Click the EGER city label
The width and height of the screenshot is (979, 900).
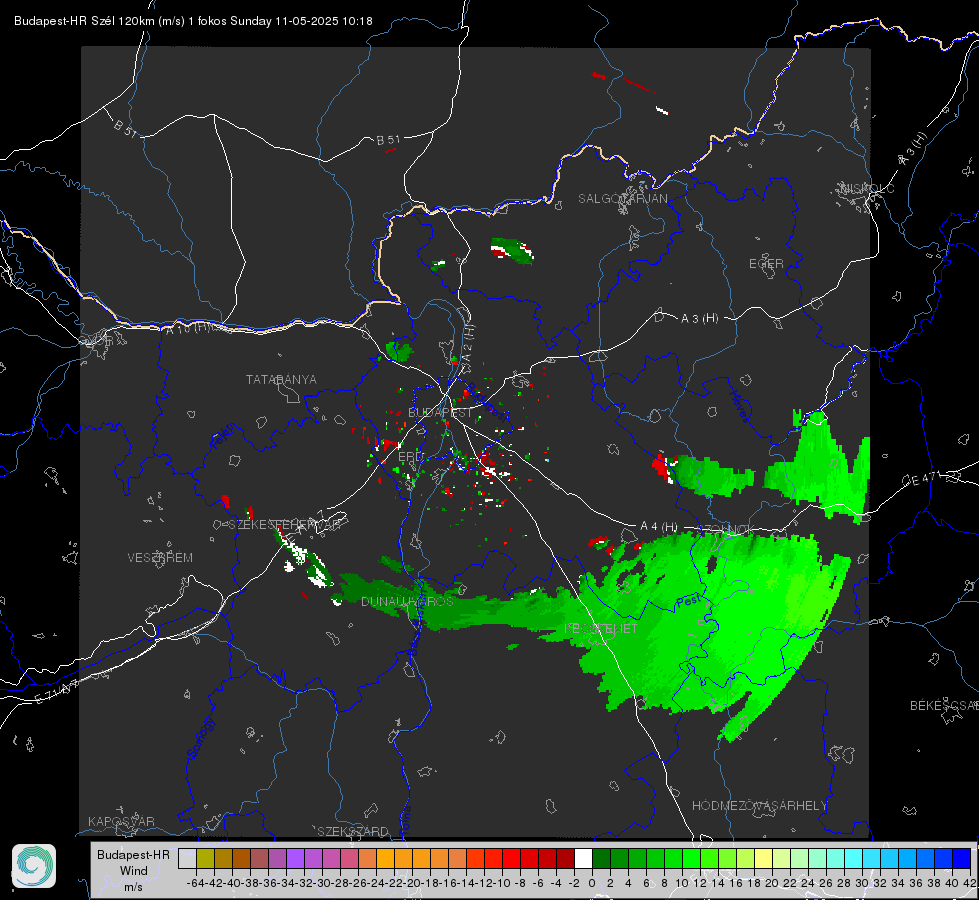click(766, 264)
